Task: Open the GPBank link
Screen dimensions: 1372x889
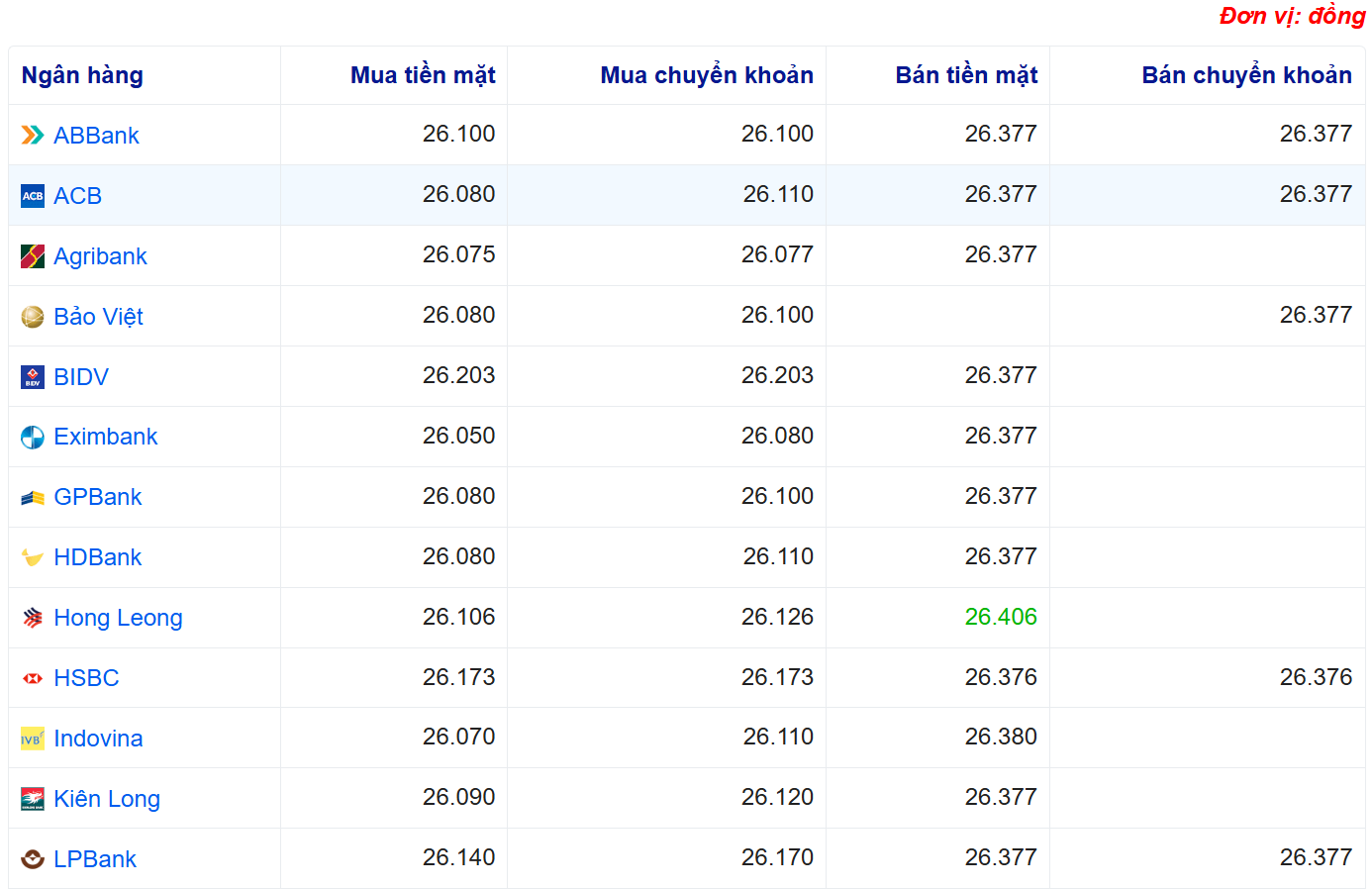Action: [97, 497]
